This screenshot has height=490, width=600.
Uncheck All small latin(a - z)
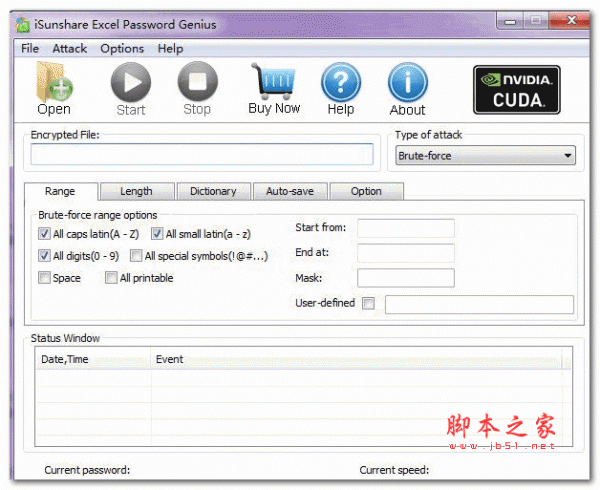[157, 233]
